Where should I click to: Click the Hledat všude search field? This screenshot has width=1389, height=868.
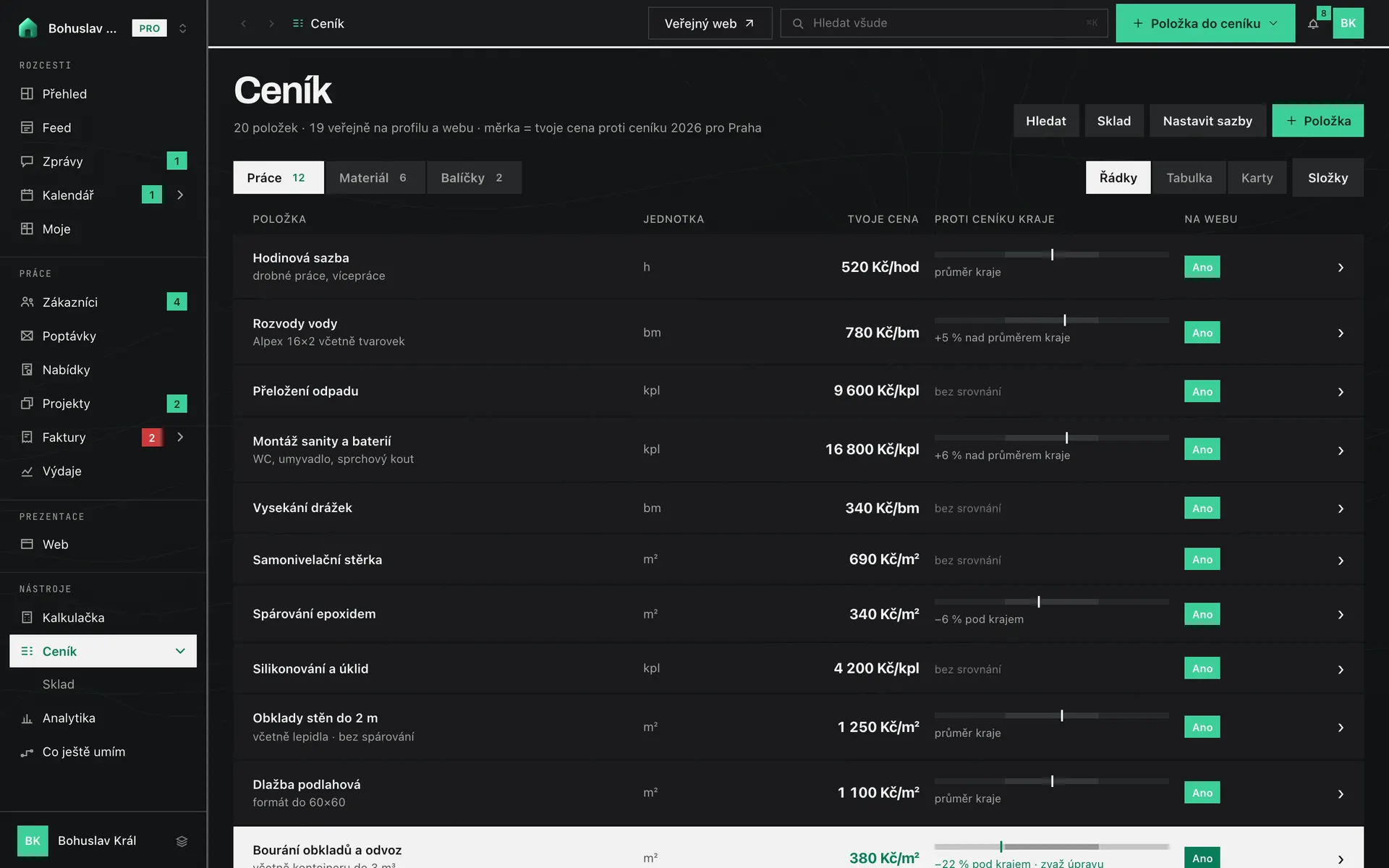(x=943, y=23)
